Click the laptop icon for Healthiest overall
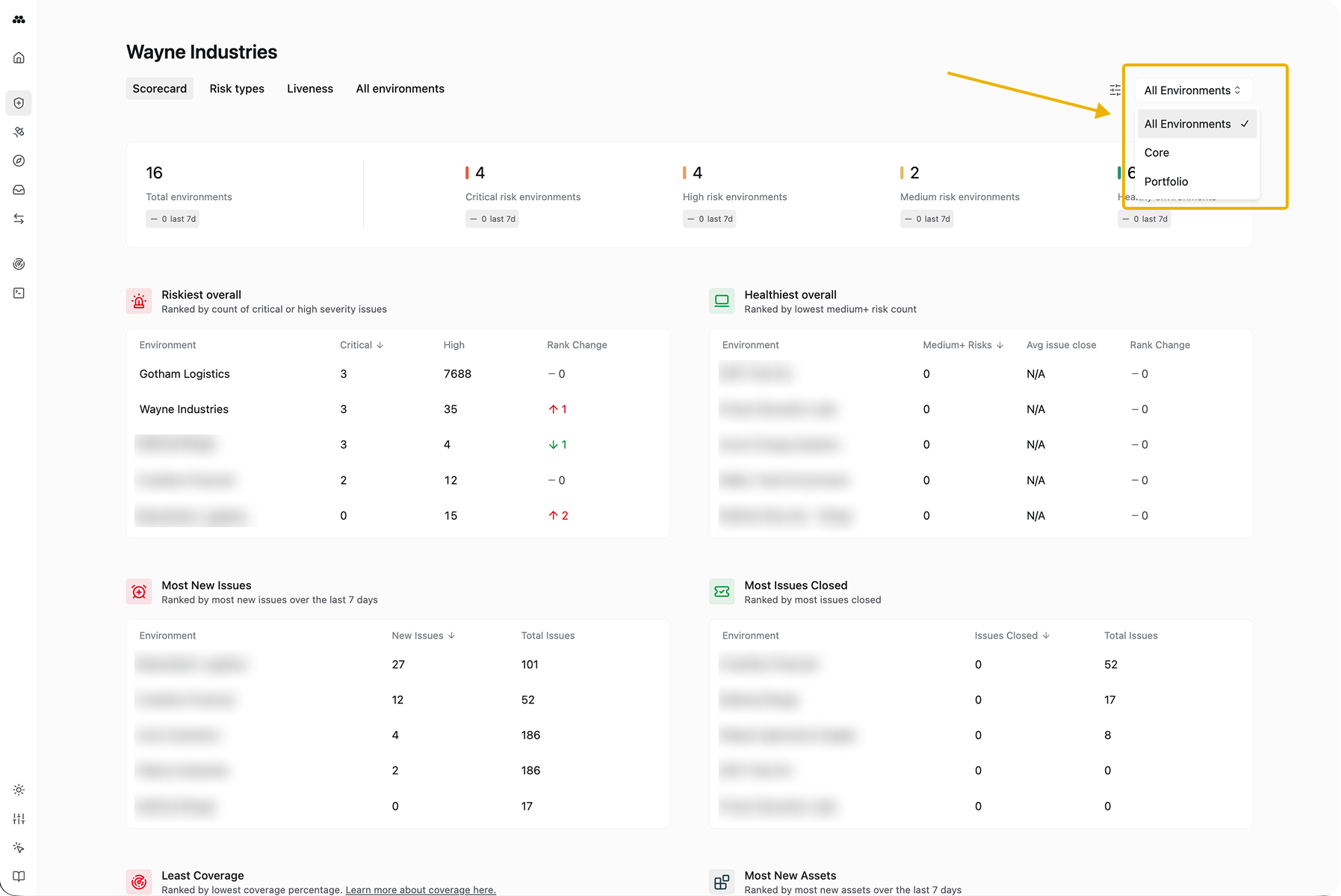The width and height of the screenshot is (1341, 896). (x=722, y=302)
